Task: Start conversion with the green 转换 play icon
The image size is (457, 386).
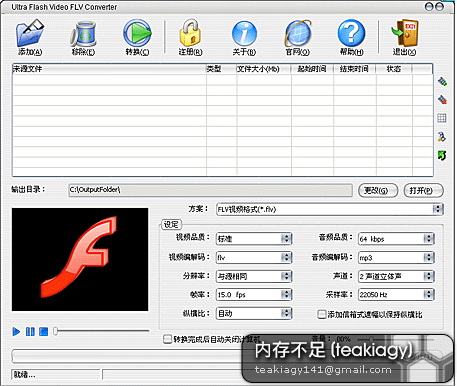Action: point(137,33)
